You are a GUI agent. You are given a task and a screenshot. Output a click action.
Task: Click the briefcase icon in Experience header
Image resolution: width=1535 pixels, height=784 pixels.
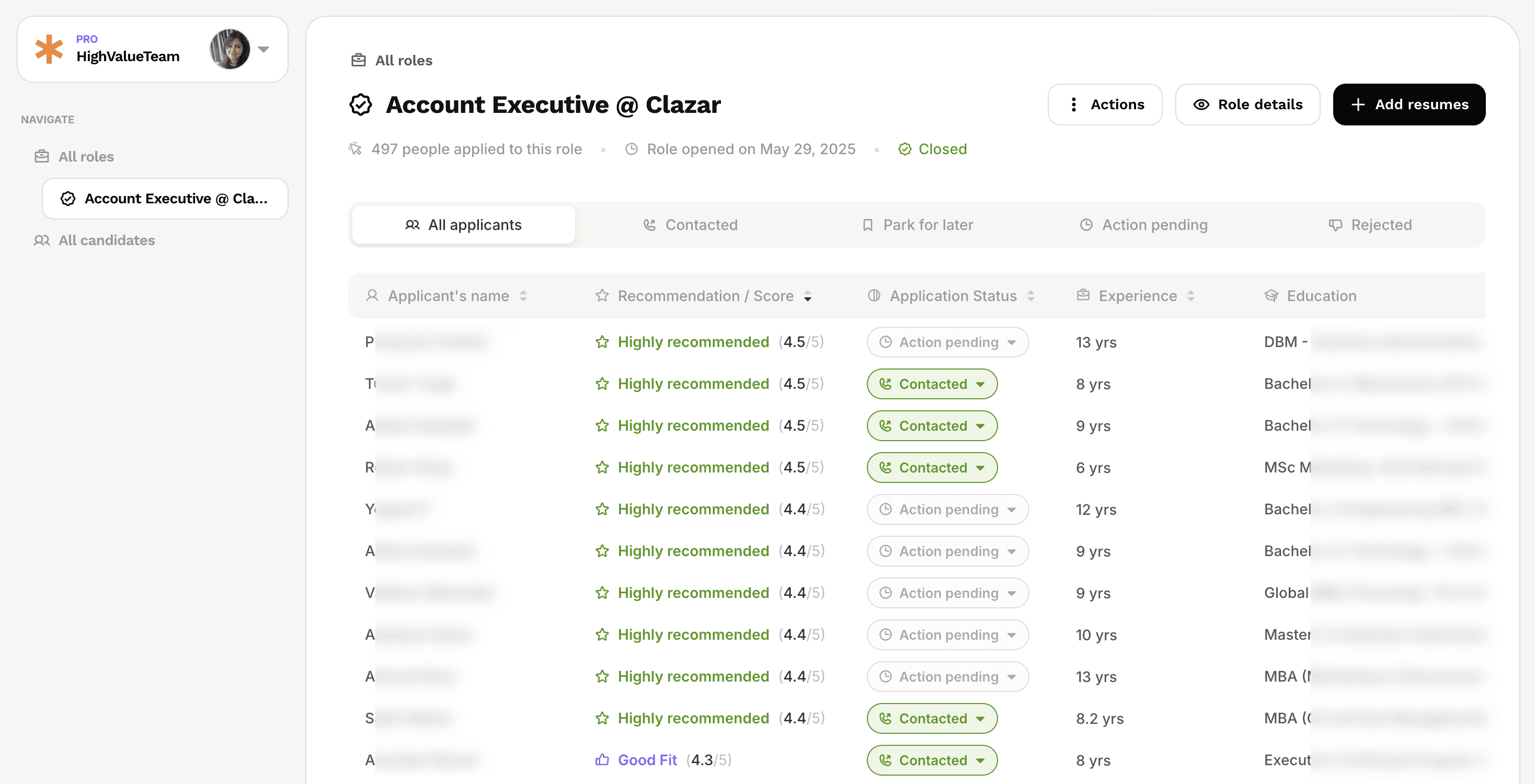1083,295
